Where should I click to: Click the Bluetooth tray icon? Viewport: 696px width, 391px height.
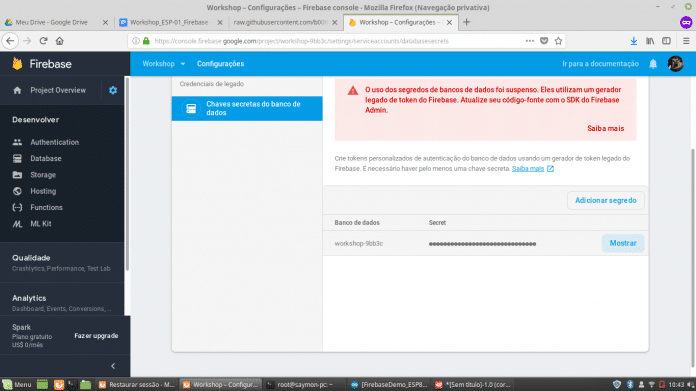[629, 384]
